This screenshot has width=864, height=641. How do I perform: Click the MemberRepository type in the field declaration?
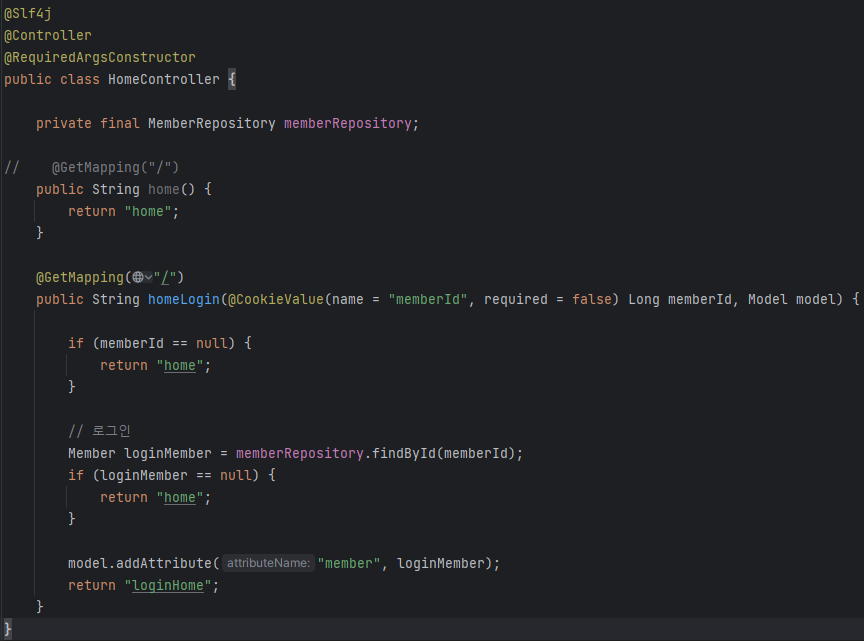coord(212,123)
